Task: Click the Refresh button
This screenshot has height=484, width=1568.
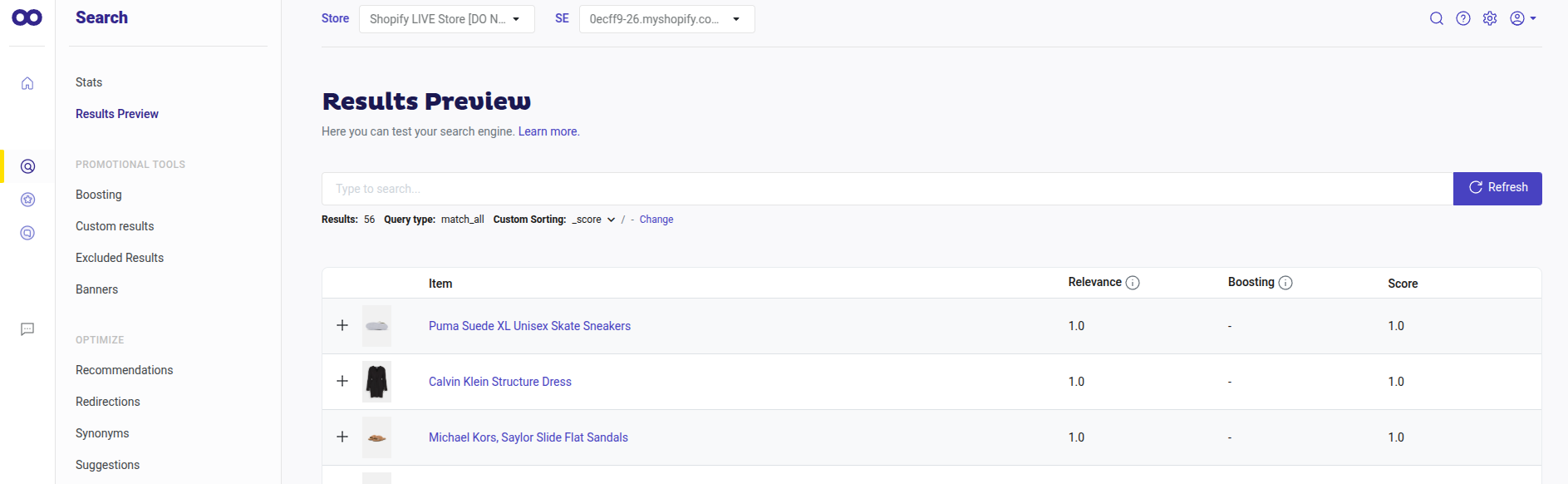Action: coord(1497,188)
